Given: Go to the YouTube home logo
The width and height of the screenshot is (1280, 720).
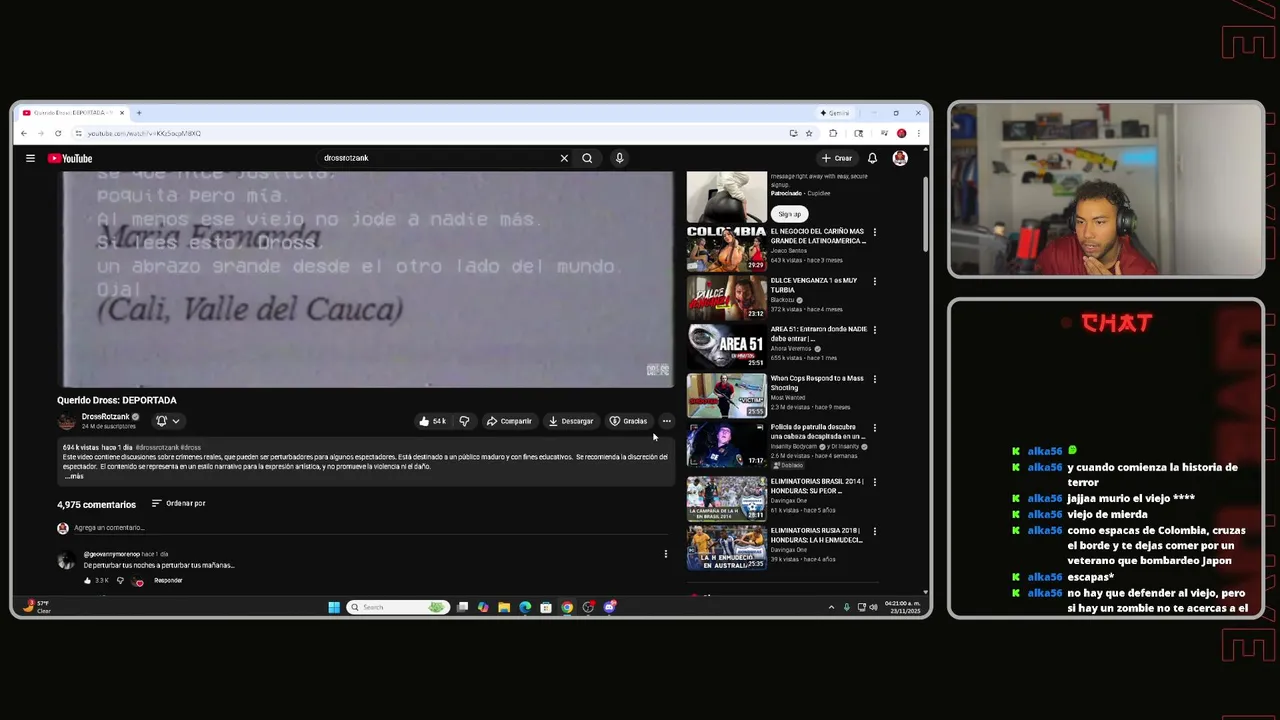Looking at the screenshot, I should tap(70, 158).
